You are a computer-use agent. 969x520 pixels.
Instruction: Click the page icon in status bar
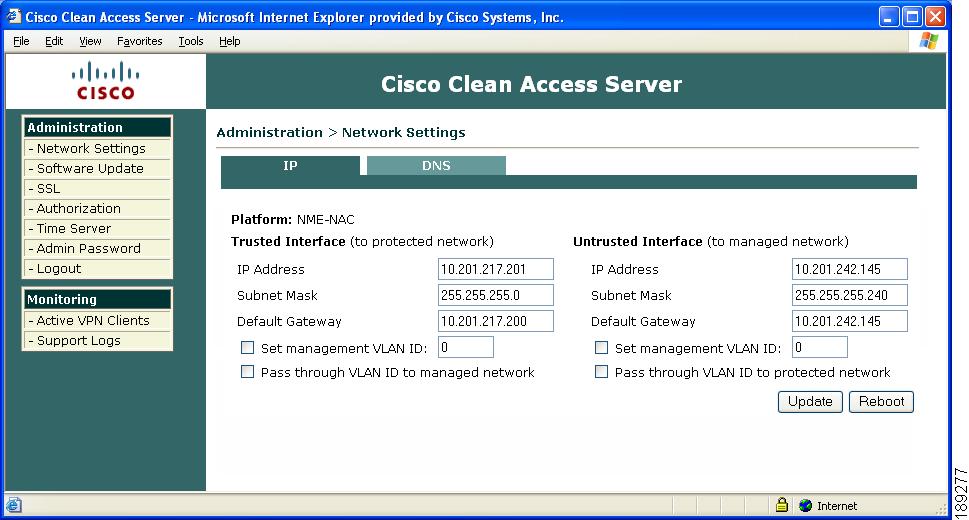point(14,505)
